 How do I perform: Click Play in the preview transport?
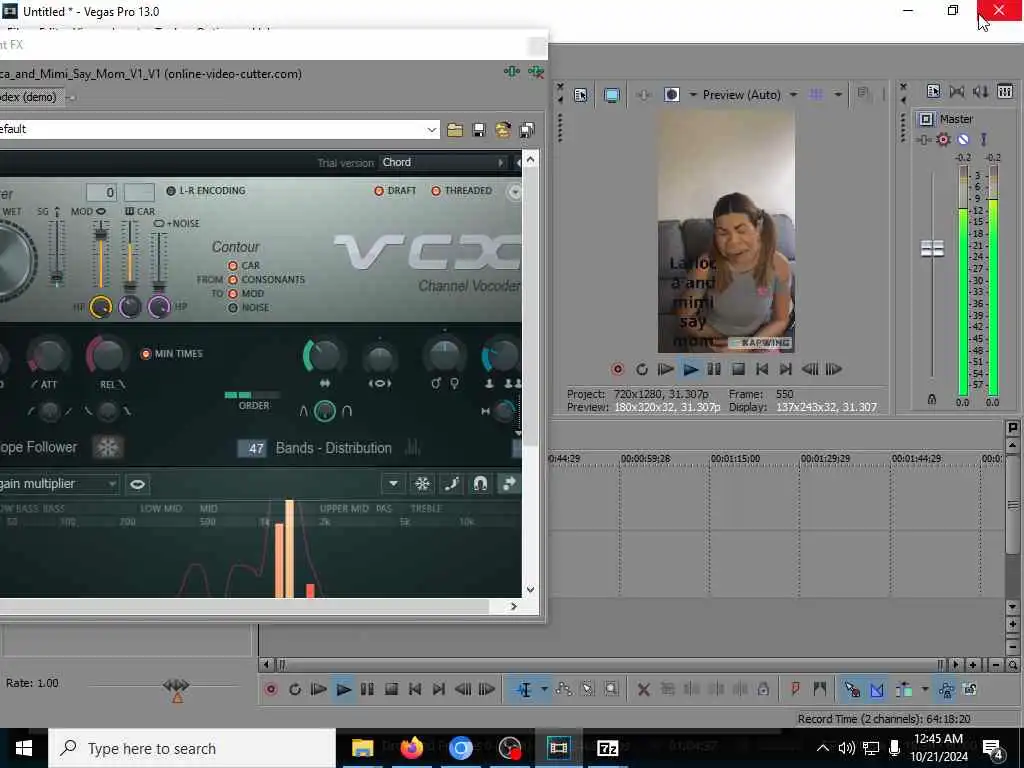point(690,370)
